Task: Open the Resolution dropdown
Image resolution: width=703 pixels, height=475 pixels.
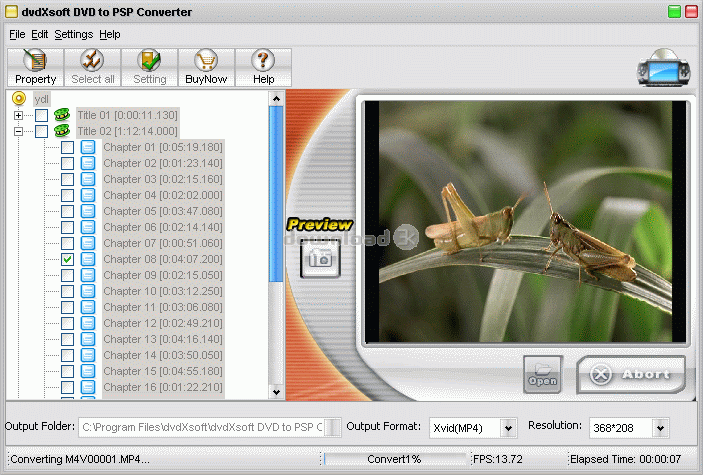Action: coord(659,428)
